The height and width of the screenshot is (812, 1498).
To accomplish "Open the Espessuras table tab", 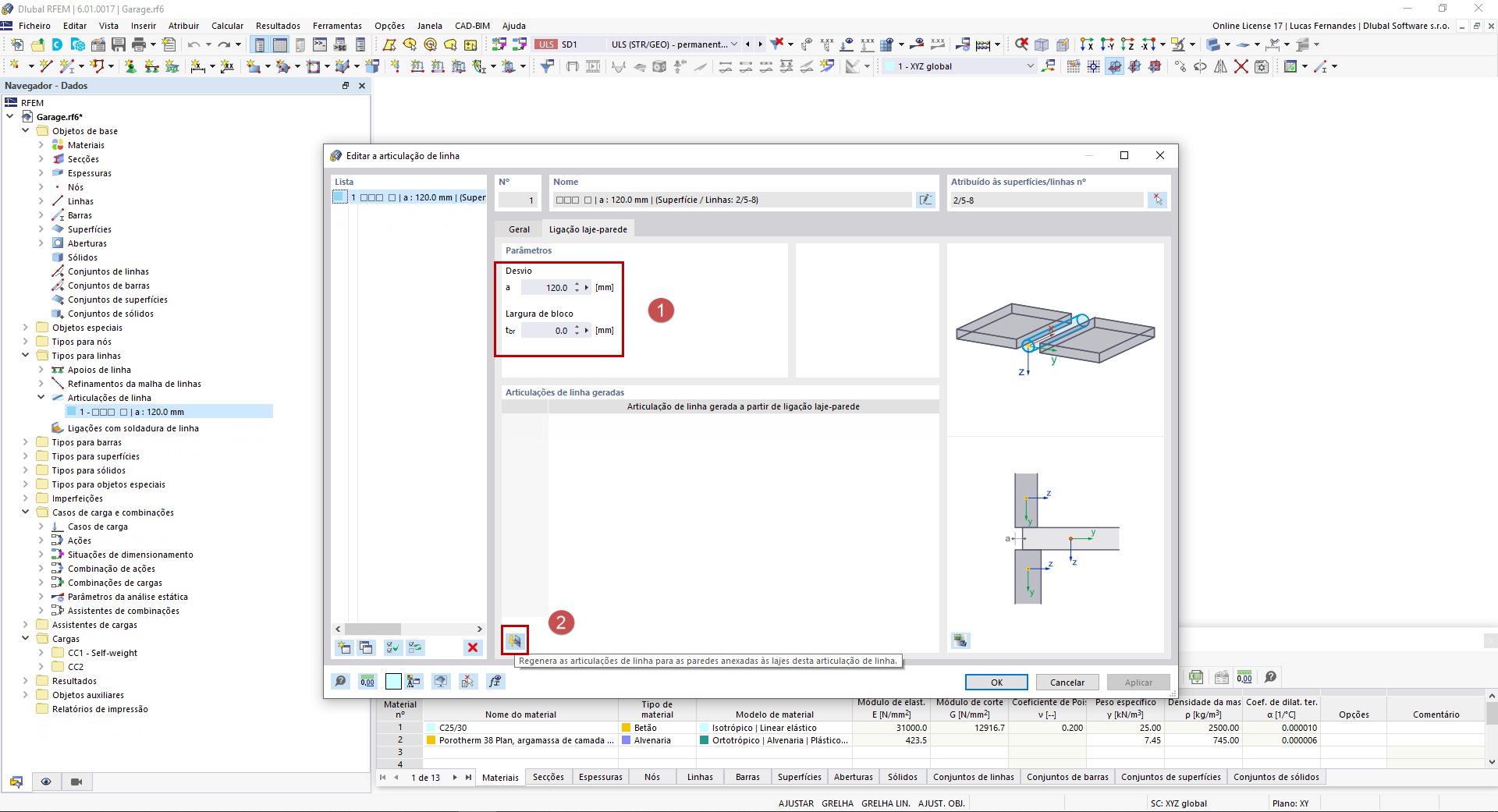I will point(601,777).
